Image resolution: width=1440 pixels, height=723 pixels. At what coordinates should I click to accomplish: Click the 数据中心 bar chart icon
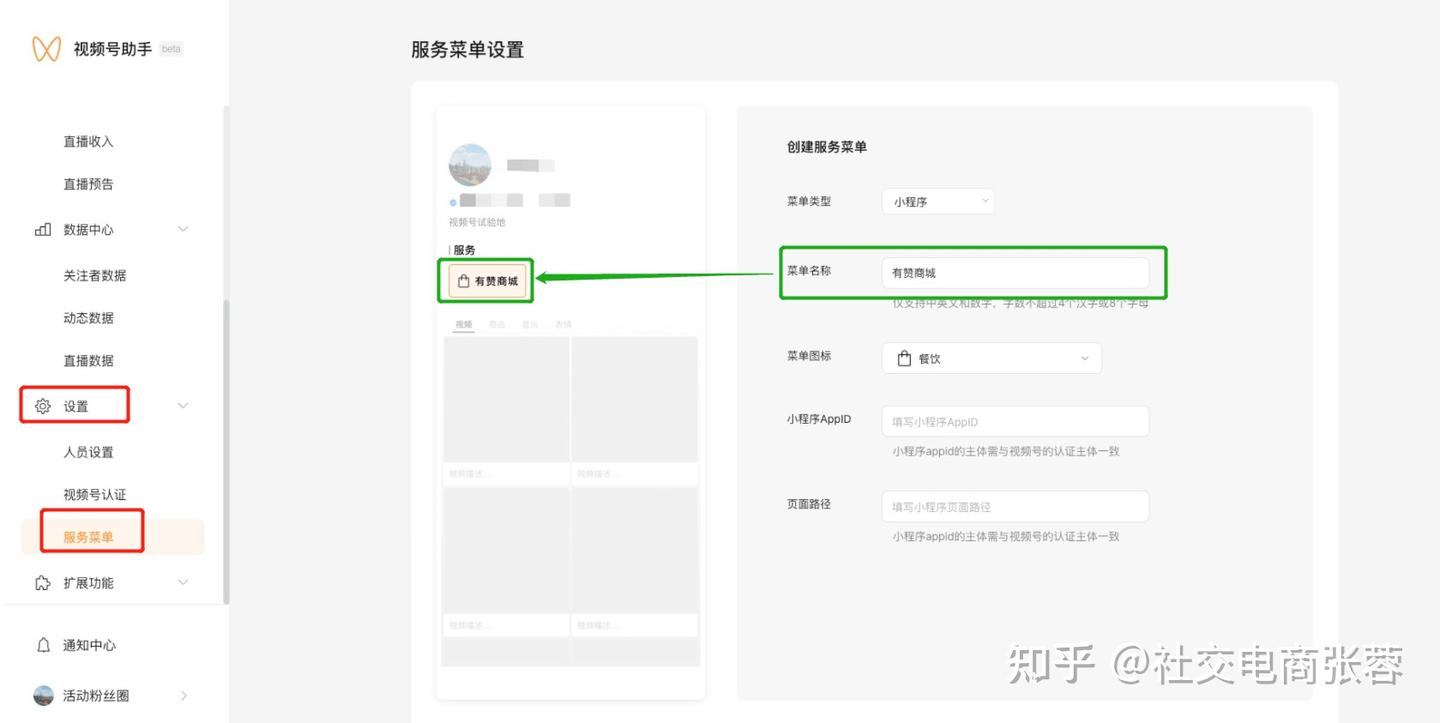(x=43, y=230)
